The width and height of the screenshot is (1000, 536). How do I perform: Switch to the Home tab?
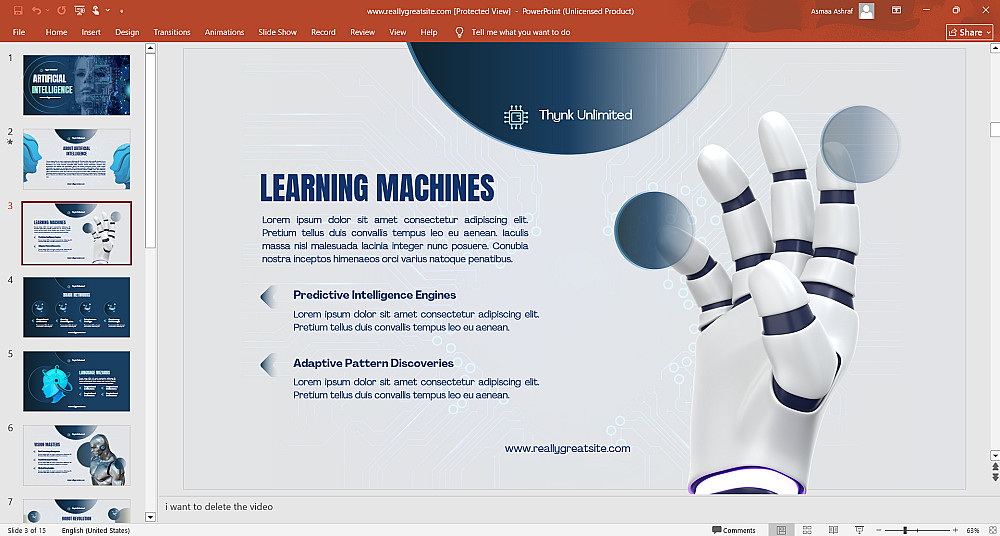click(56, 32)
